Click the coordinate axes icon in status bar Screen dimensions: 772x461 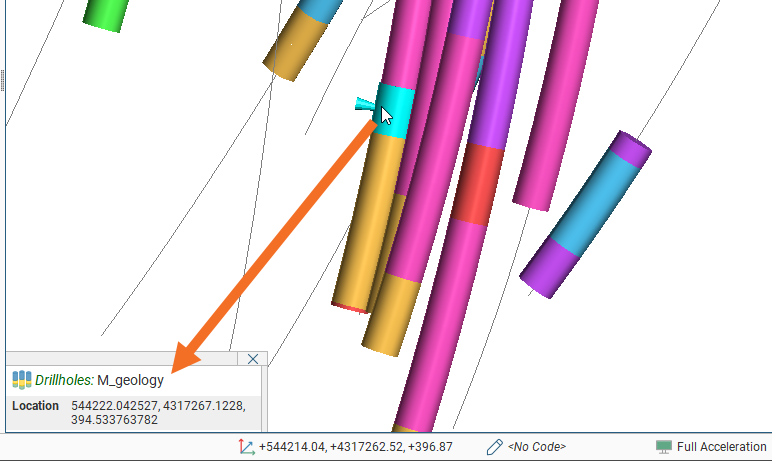point(246,447)
